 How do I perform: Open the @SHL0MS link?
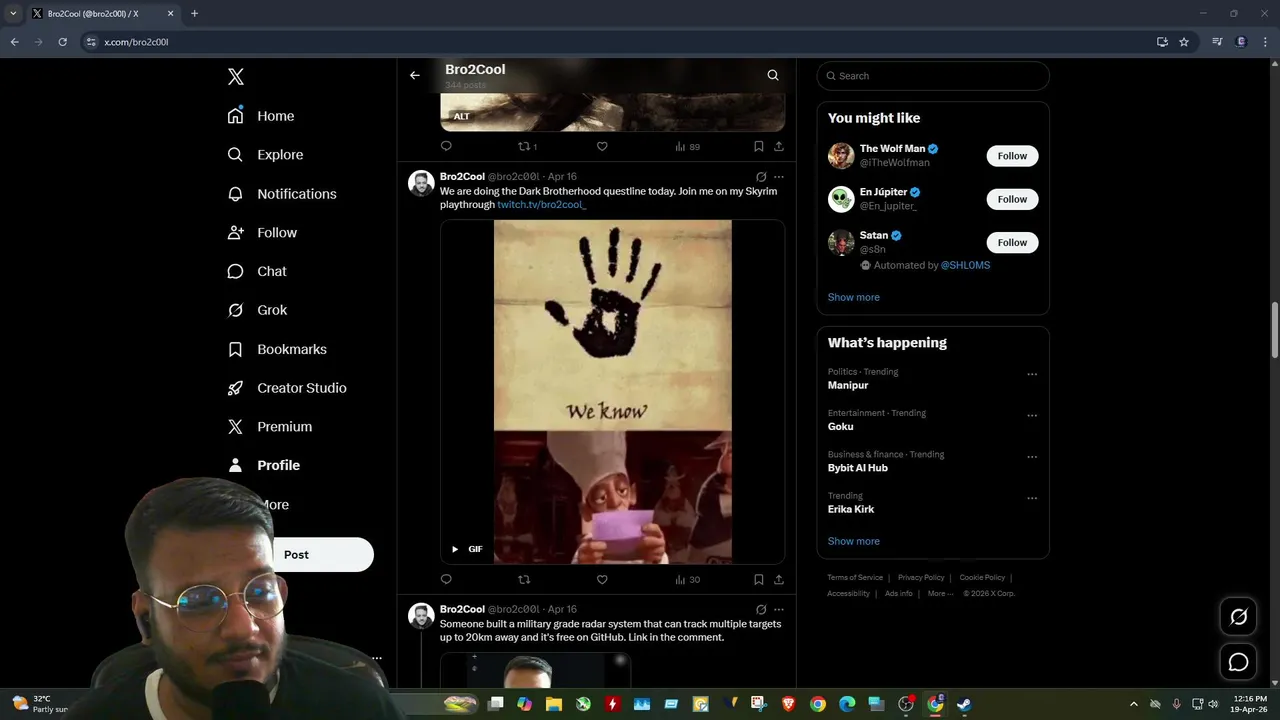(x=965, y=265)
